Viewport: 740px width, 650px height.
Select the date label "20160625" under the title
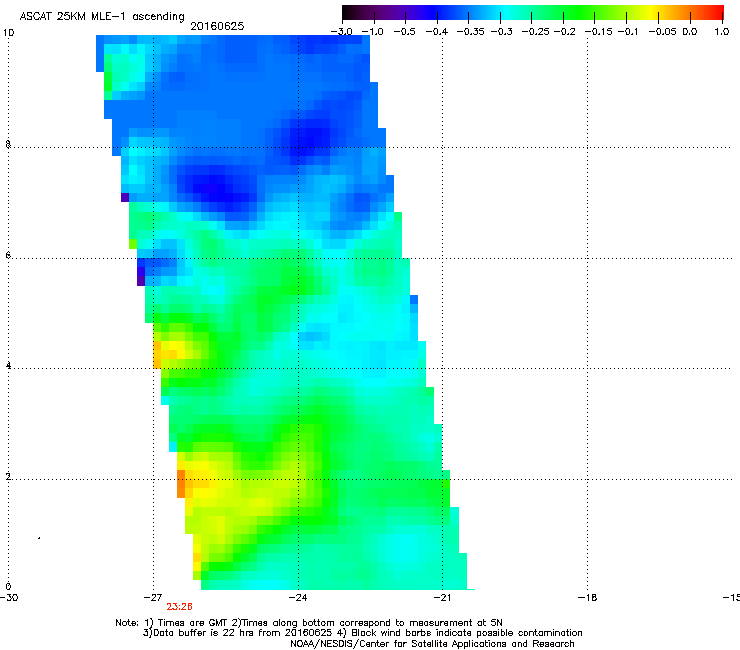click(x=217, y=26)
